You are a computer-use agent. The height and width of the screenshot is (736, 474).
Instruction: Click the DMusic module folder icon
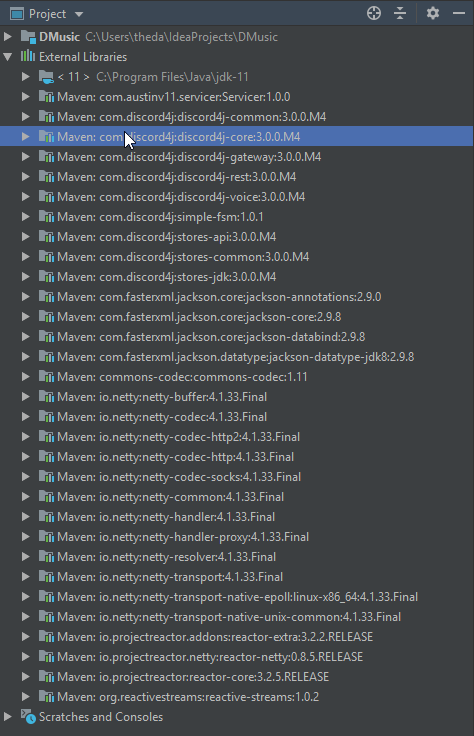pyautogui.click(x=28, y=37)
